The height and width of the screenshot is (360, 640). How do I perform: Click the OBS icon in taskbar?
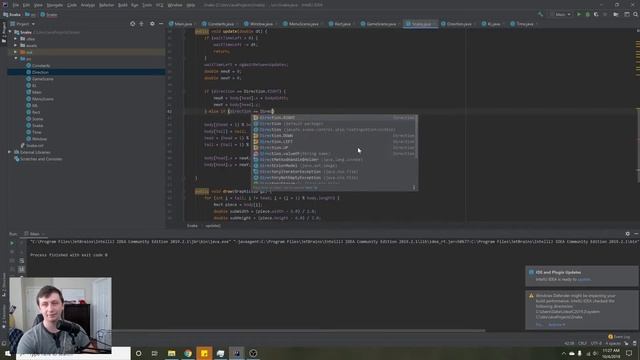[x=253, y=353]
